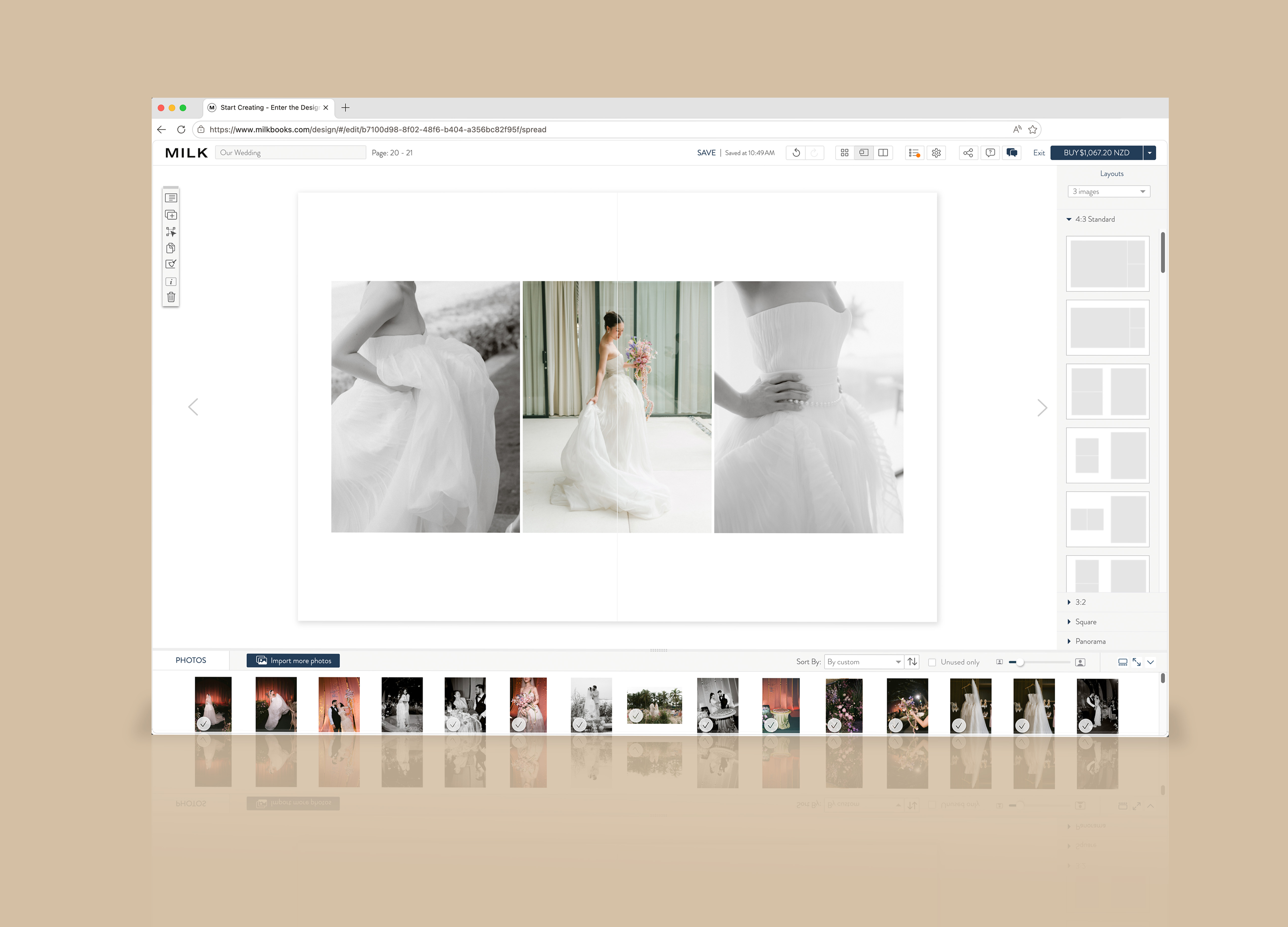Select the Start Creating browser tab
The image size is (1288, 927).
269,108
